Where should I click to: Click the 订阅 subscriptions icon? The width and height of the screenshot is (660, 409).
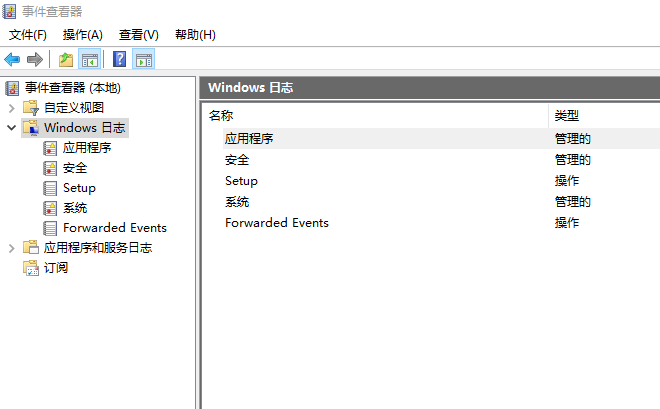coord(31,268)
